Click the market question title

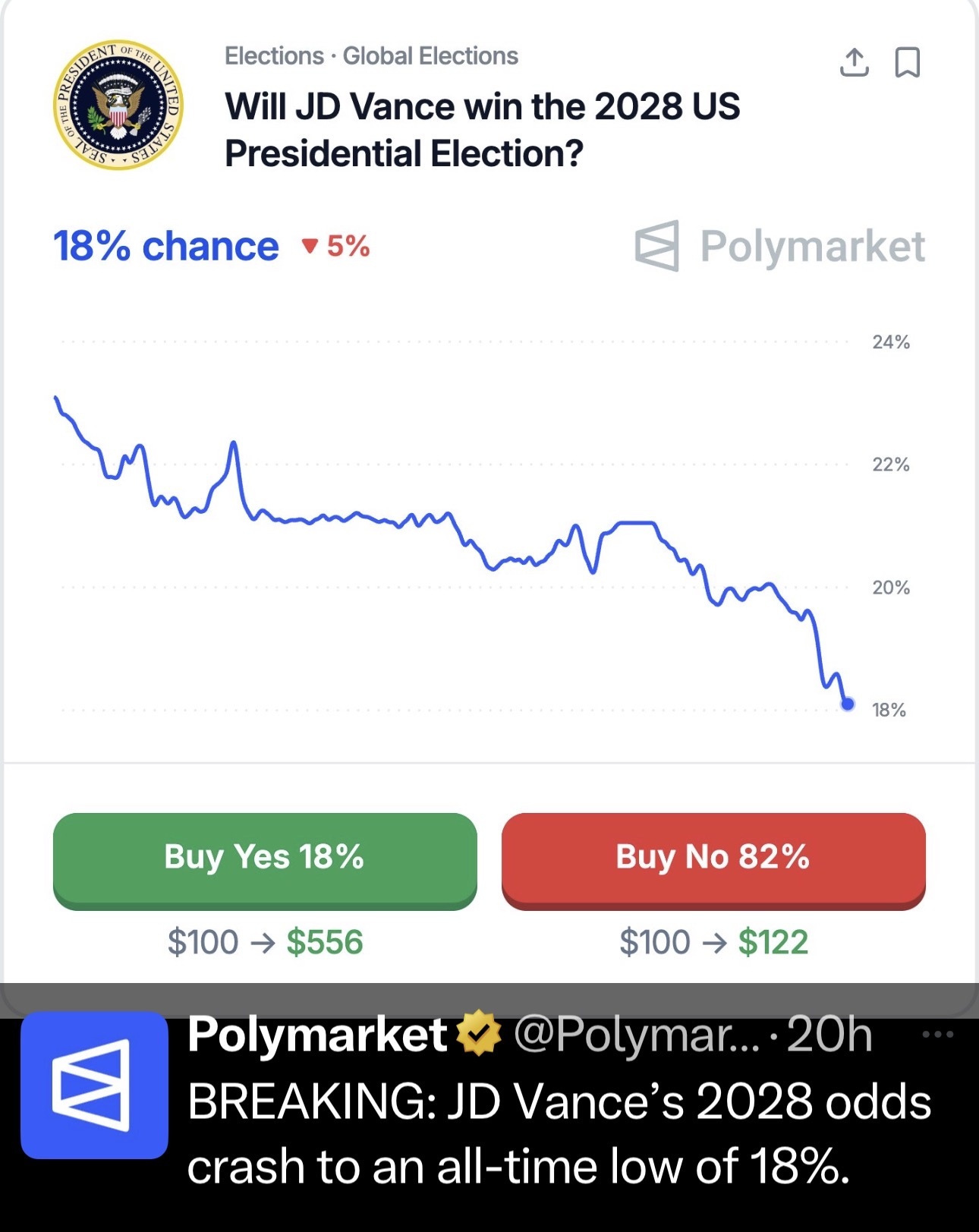(482, 130)
